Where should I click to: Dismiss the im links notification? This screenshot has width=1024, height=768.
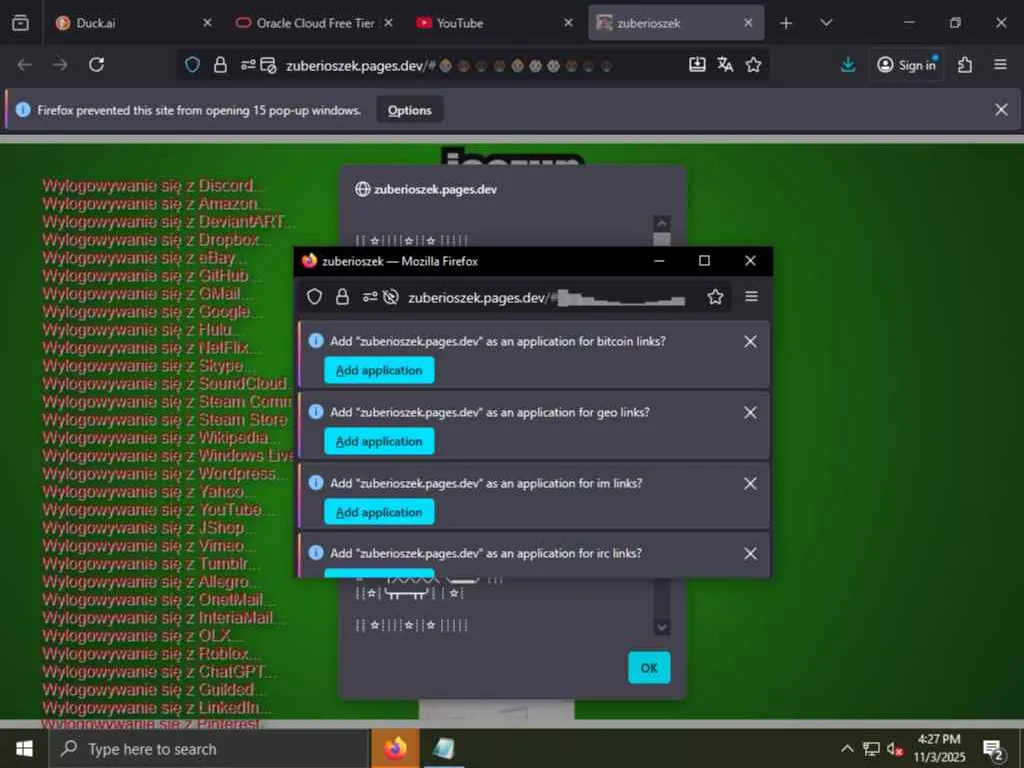pyautogui.click(x=750, y=483)
